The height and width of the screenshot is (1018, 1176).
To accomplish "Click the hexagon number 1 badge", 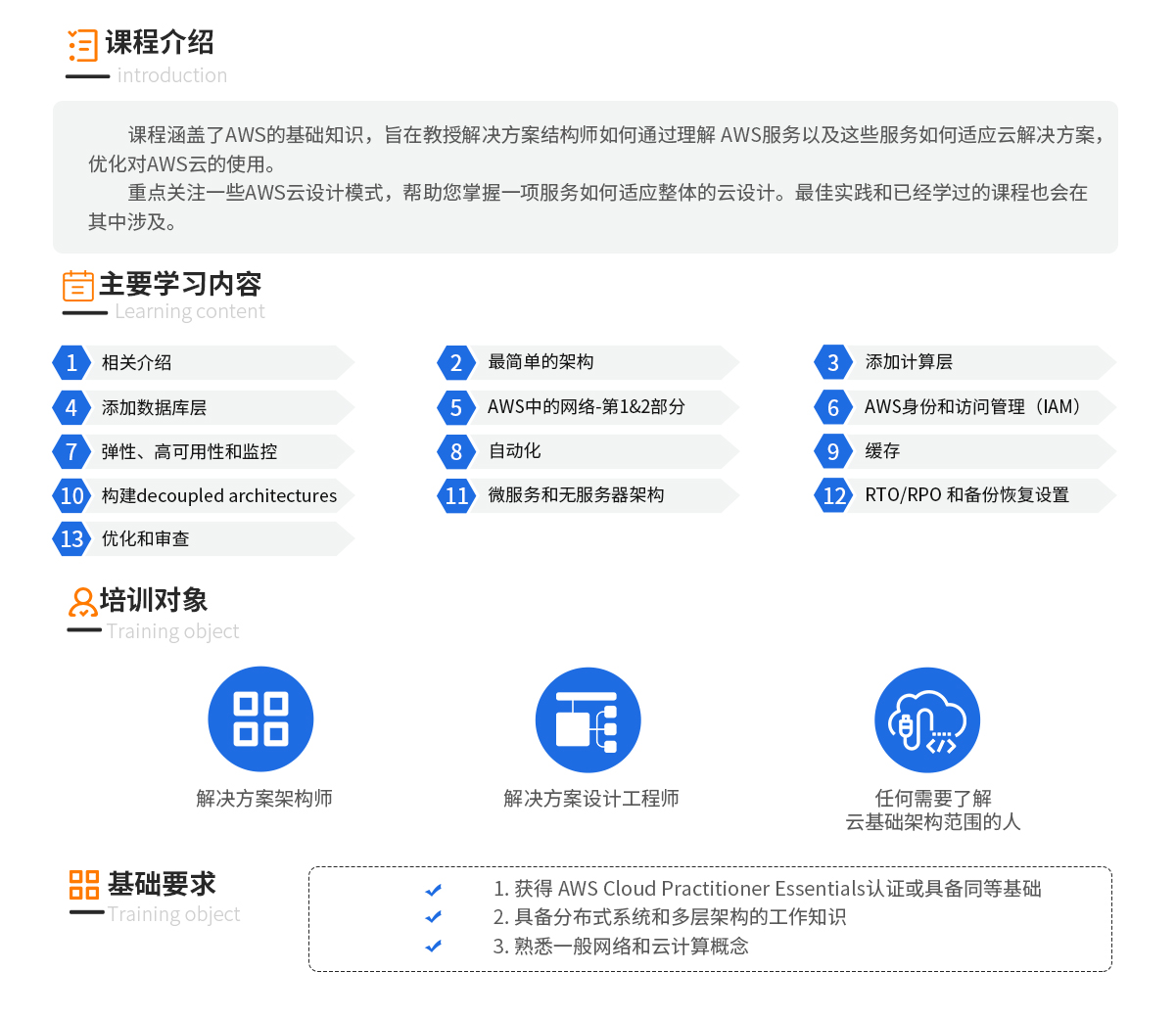I will (71, 363).
